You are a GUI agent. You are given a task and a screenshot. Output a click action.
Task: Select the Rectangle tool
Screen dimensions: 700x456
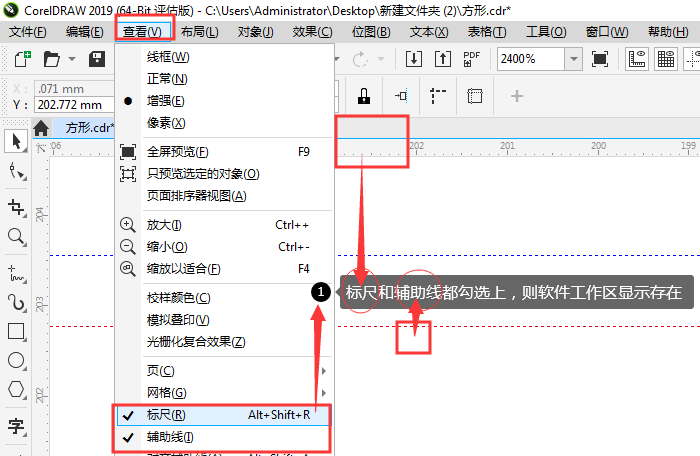click(16, 331)
